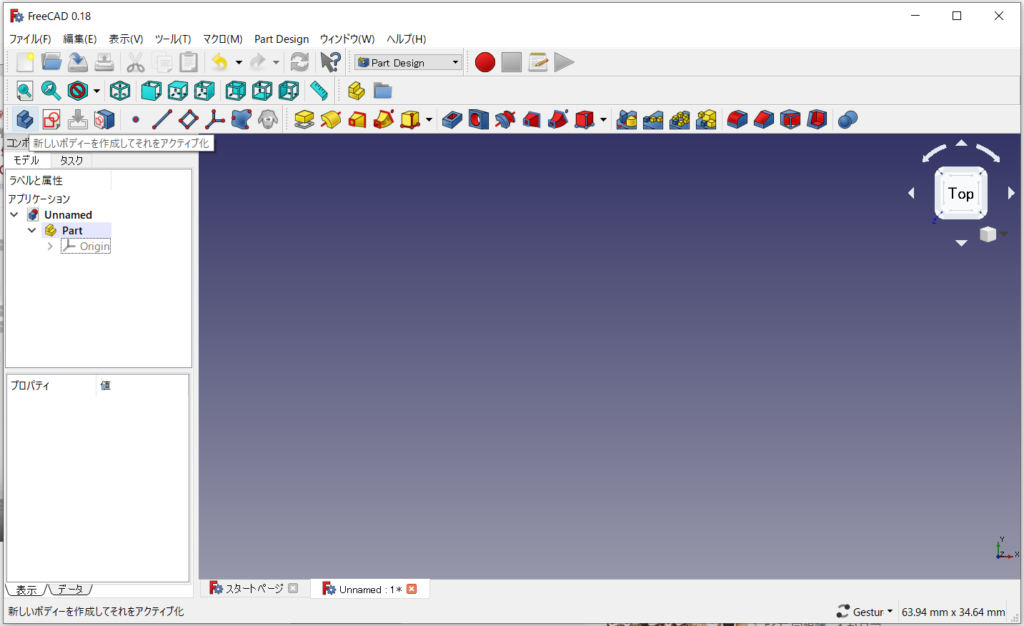Viewport: 1024px width, 626px height.
Task: Open the Part Design menu
Action: [281, 39]
